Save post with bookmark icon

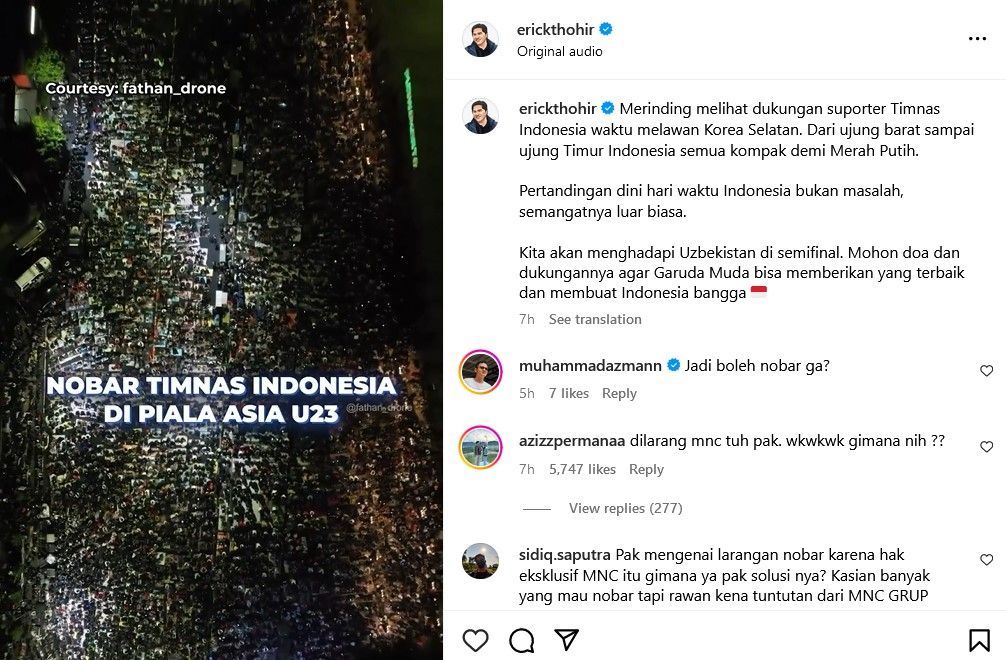979,640
